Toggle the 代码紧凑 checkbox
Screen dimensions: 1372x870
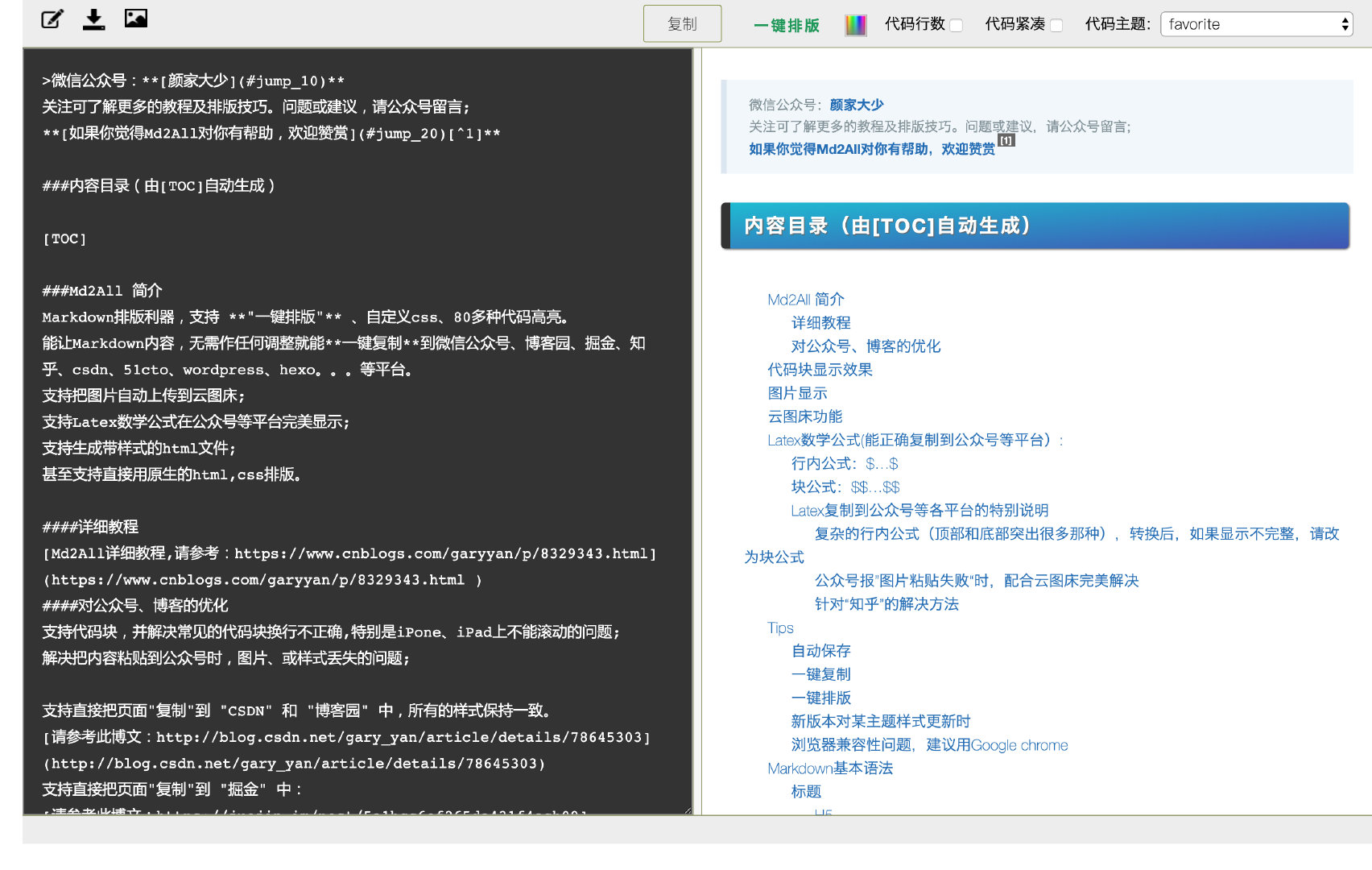tap(1056, 25)
